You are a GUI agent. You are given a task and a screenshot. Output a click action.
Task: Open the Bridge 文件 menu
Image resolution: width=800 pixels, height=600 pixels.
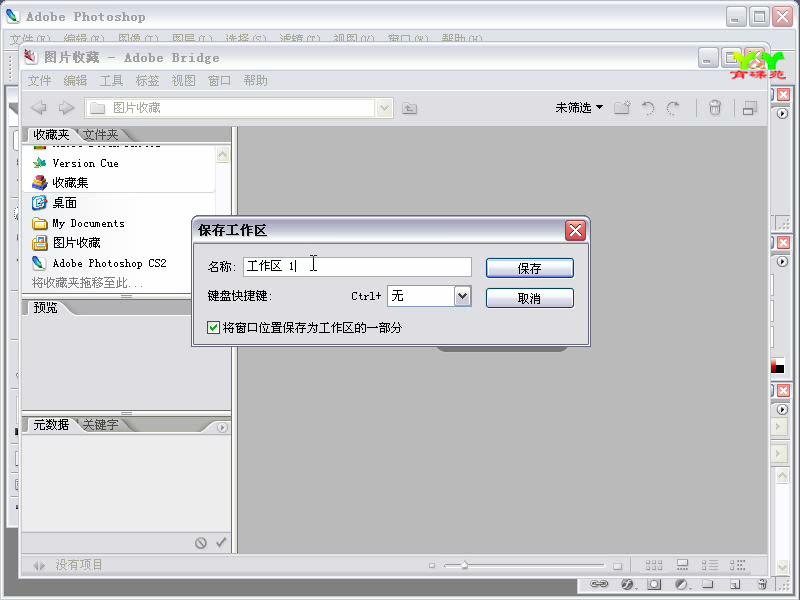pos(39,81)
